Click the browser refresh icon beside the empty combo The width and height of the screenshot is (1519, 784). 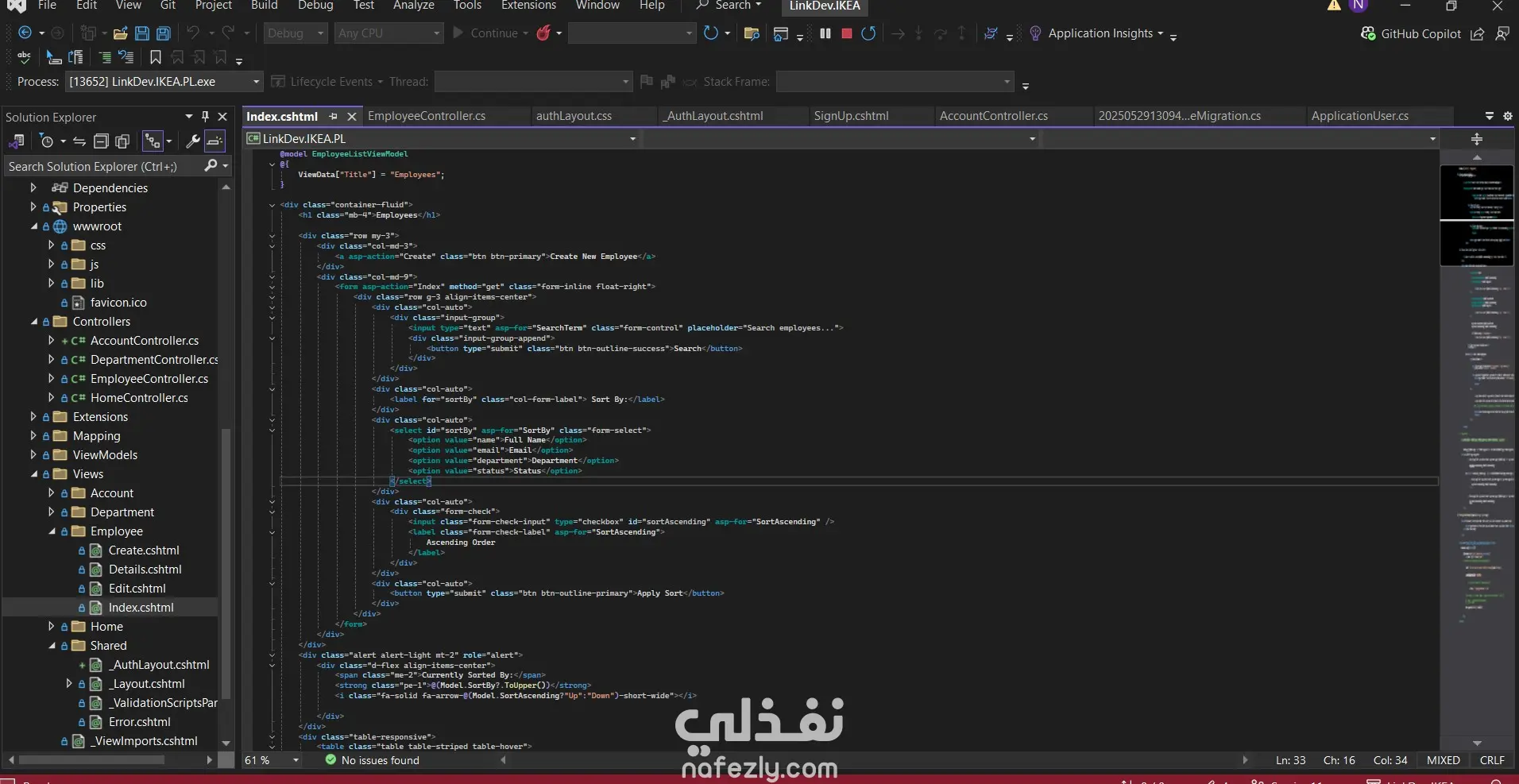pyautogui.click(x=710, y=33)
